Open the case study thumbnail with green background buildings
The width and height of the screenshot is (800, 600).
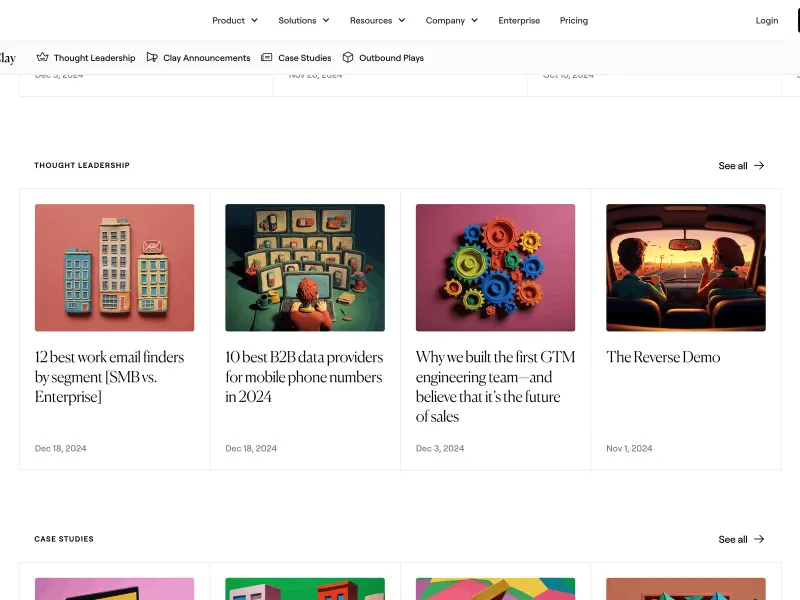[x=305, y=589]
